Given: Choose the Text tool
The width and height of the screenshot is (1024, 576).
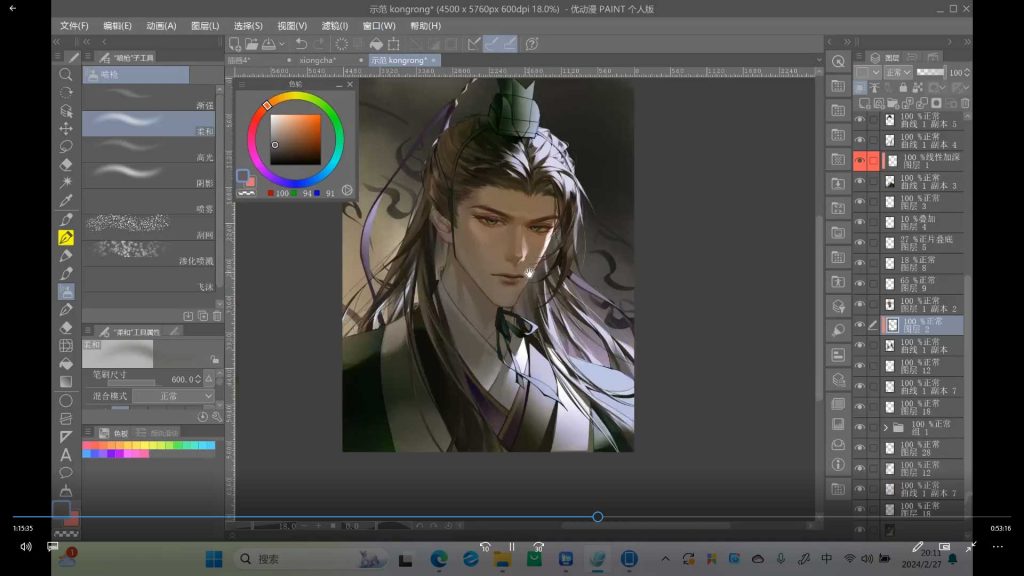Looking at the screenshot, I should point(66,454).
